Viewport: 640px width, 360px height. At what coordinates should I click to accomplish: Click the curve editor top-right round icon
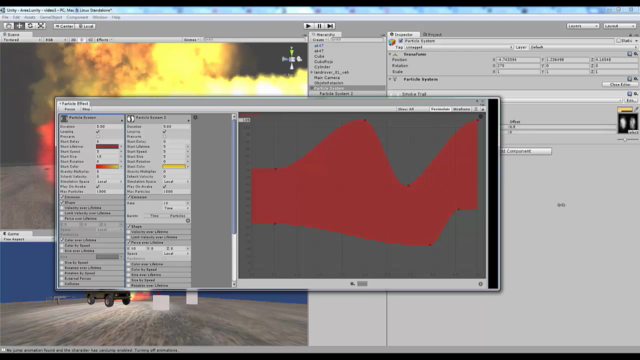click(481, 116)
